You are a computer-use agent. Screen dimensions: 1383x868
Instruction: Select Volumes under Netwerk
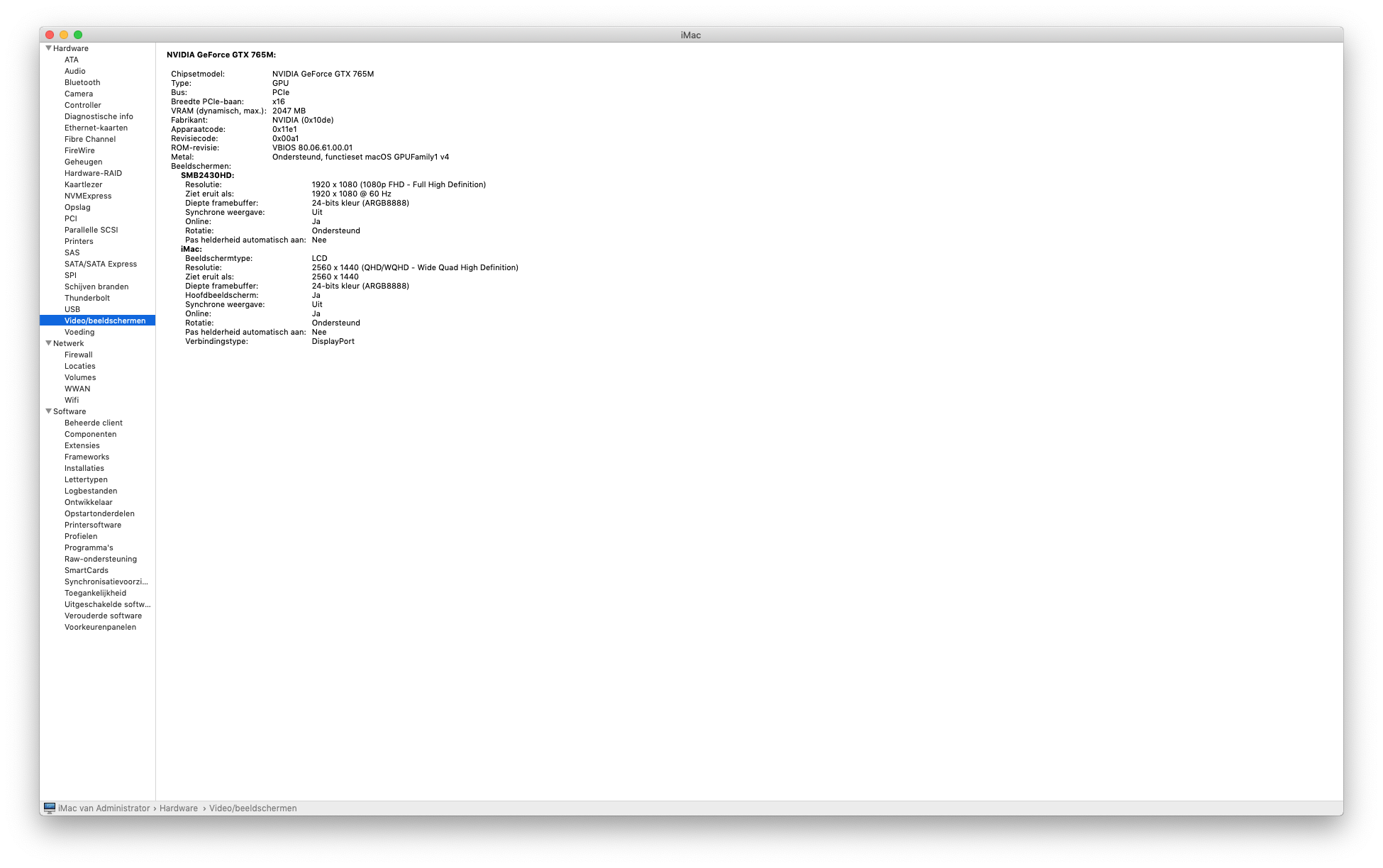tap(80, 377)
